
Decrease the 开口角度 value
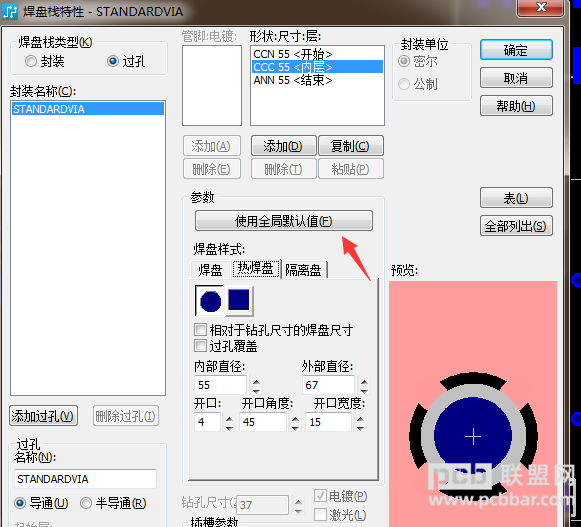(295, 427)
